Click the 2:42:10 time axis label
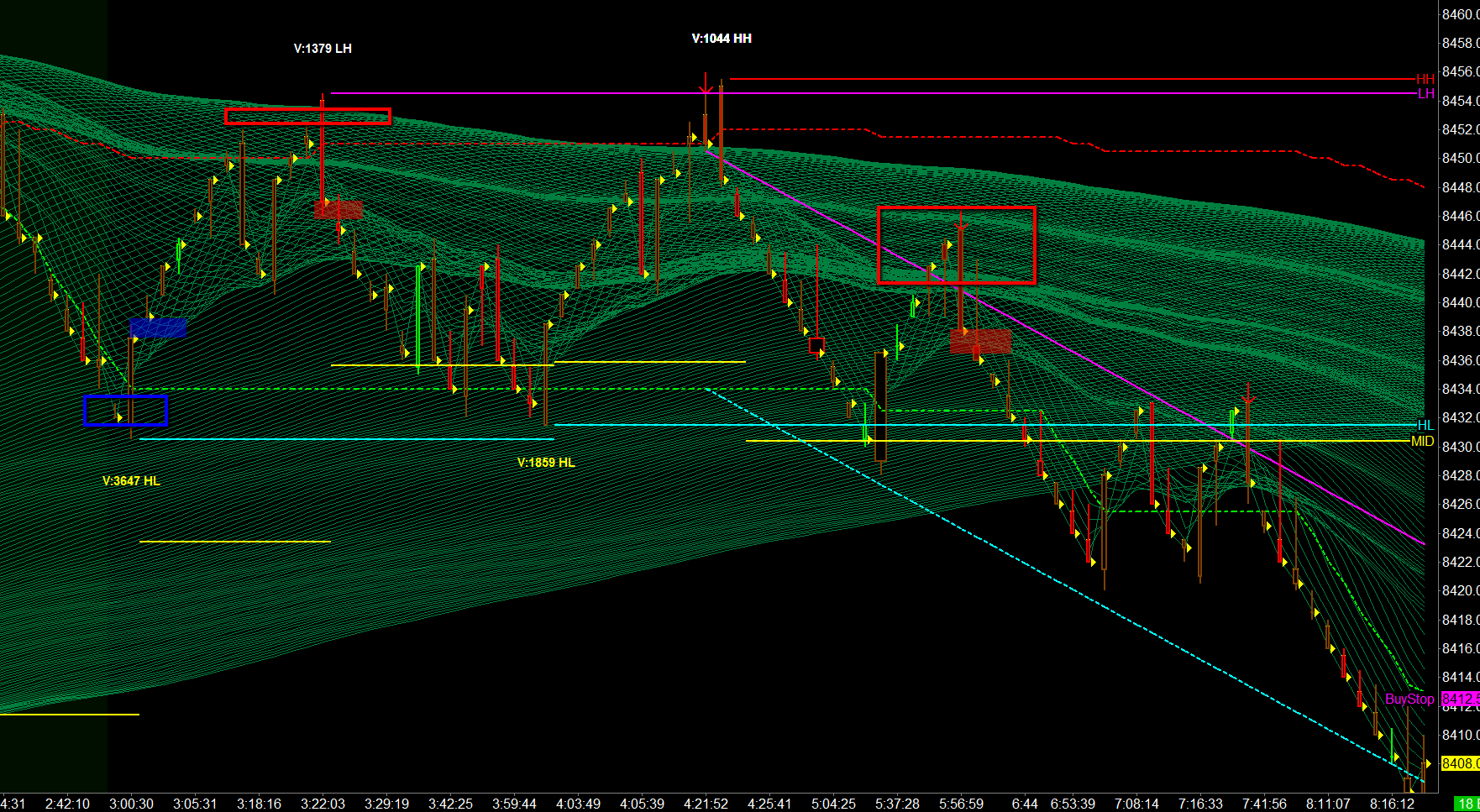Viewport: 1480px width, 812px height. (x=67, y=804)
